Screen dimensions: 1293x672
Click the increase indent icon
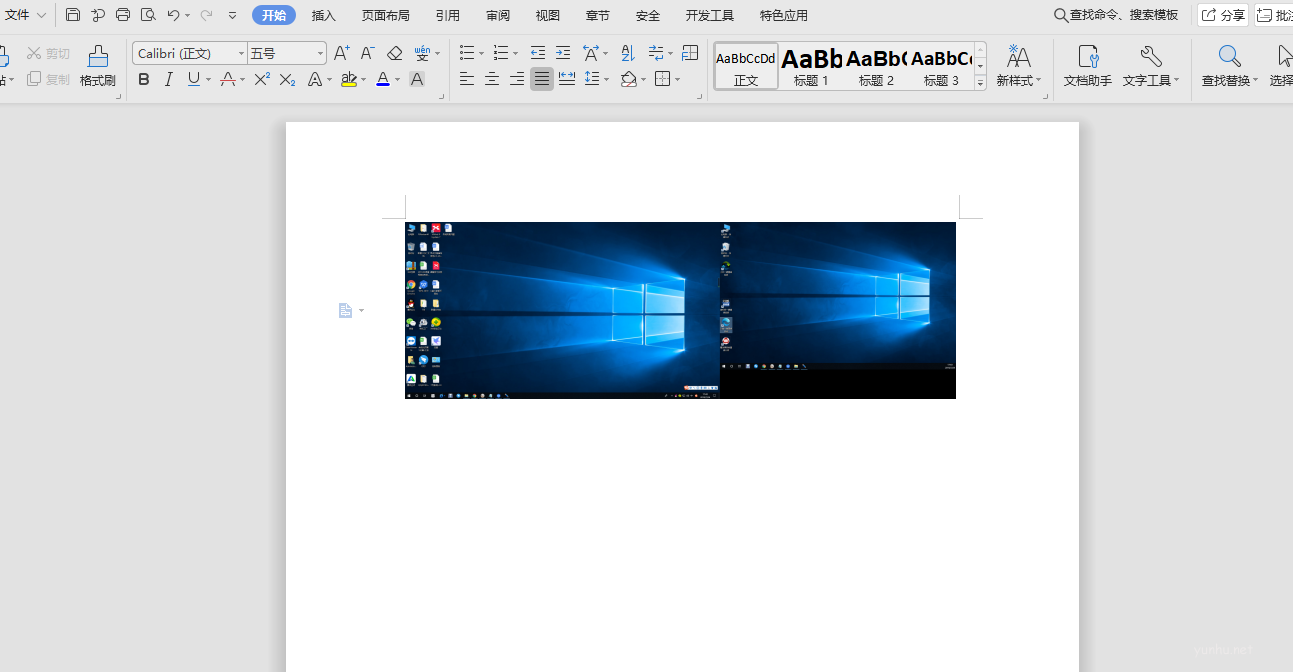[x=563, y=53]
